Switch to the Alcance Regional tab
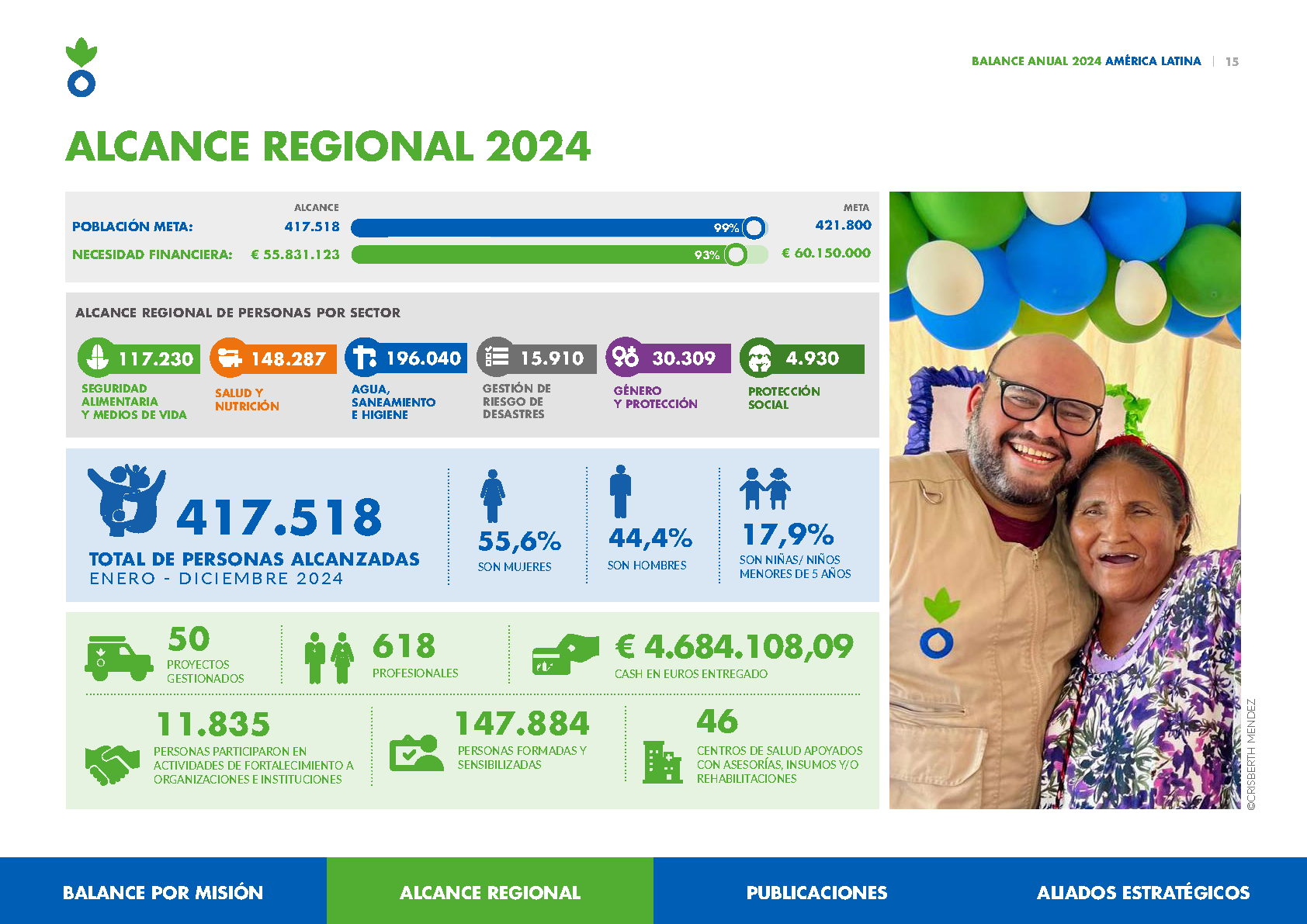The width and height of the screenshot is (1307, 924). (489, 892)
